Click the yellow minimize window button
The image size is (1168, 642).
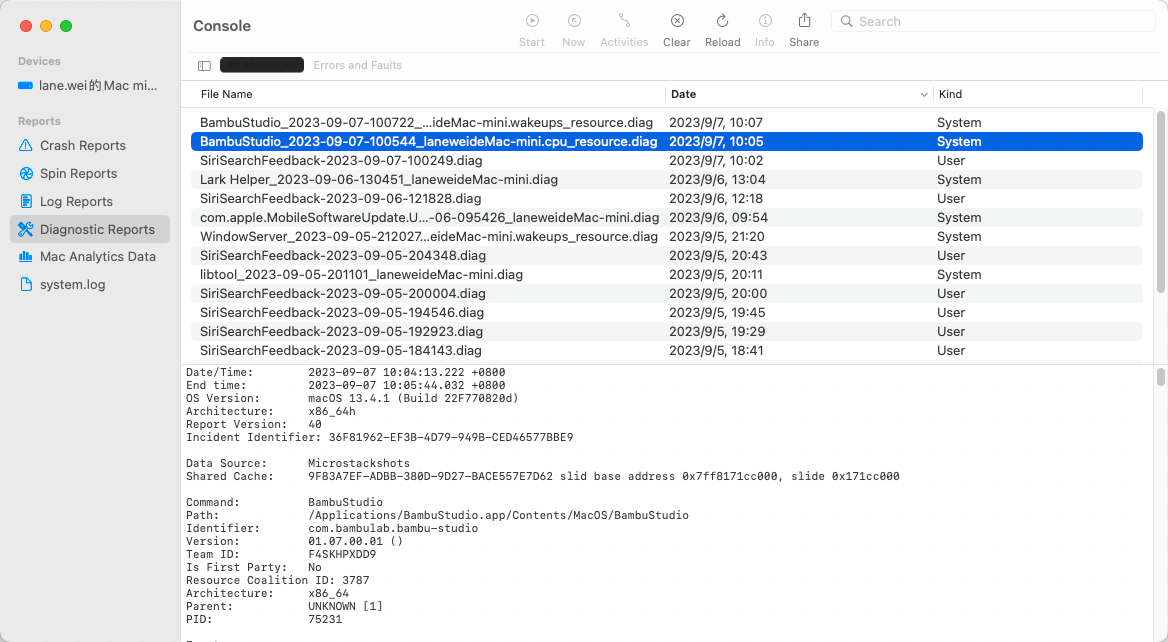[x=45, y=26]
